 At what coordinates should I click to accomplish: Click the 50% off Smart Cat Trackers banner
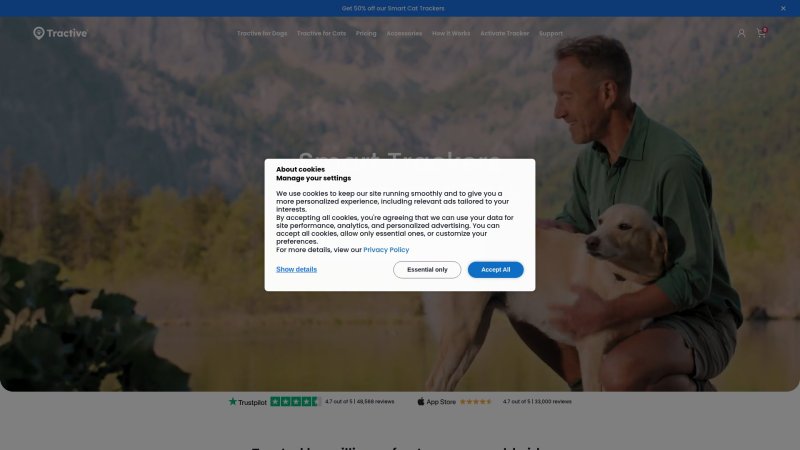coord(393,8)
